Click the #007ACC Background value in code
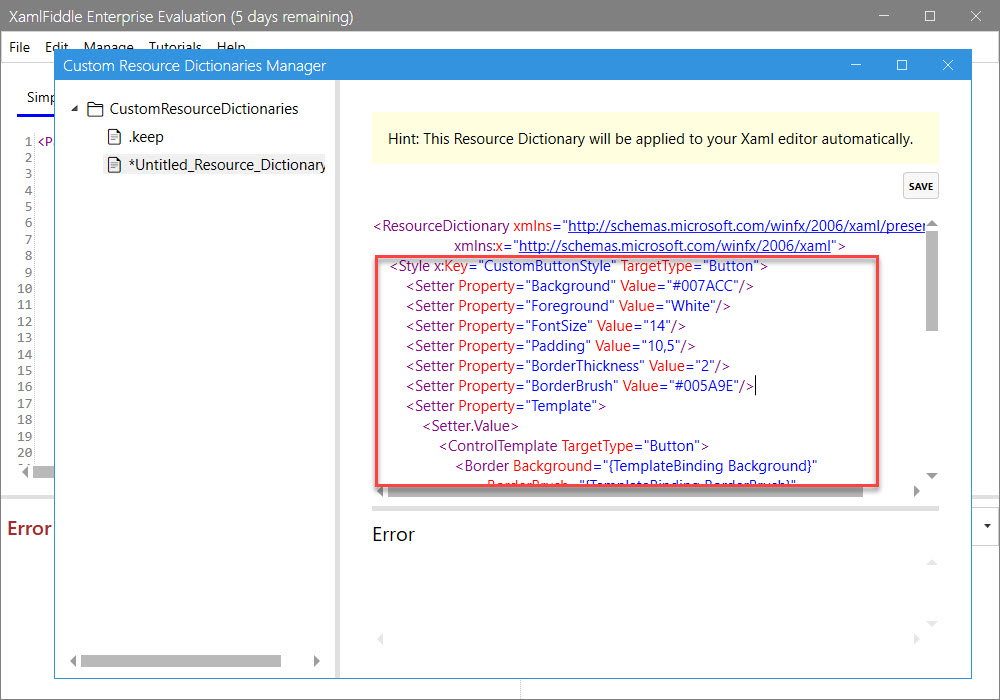 point(705,286)
